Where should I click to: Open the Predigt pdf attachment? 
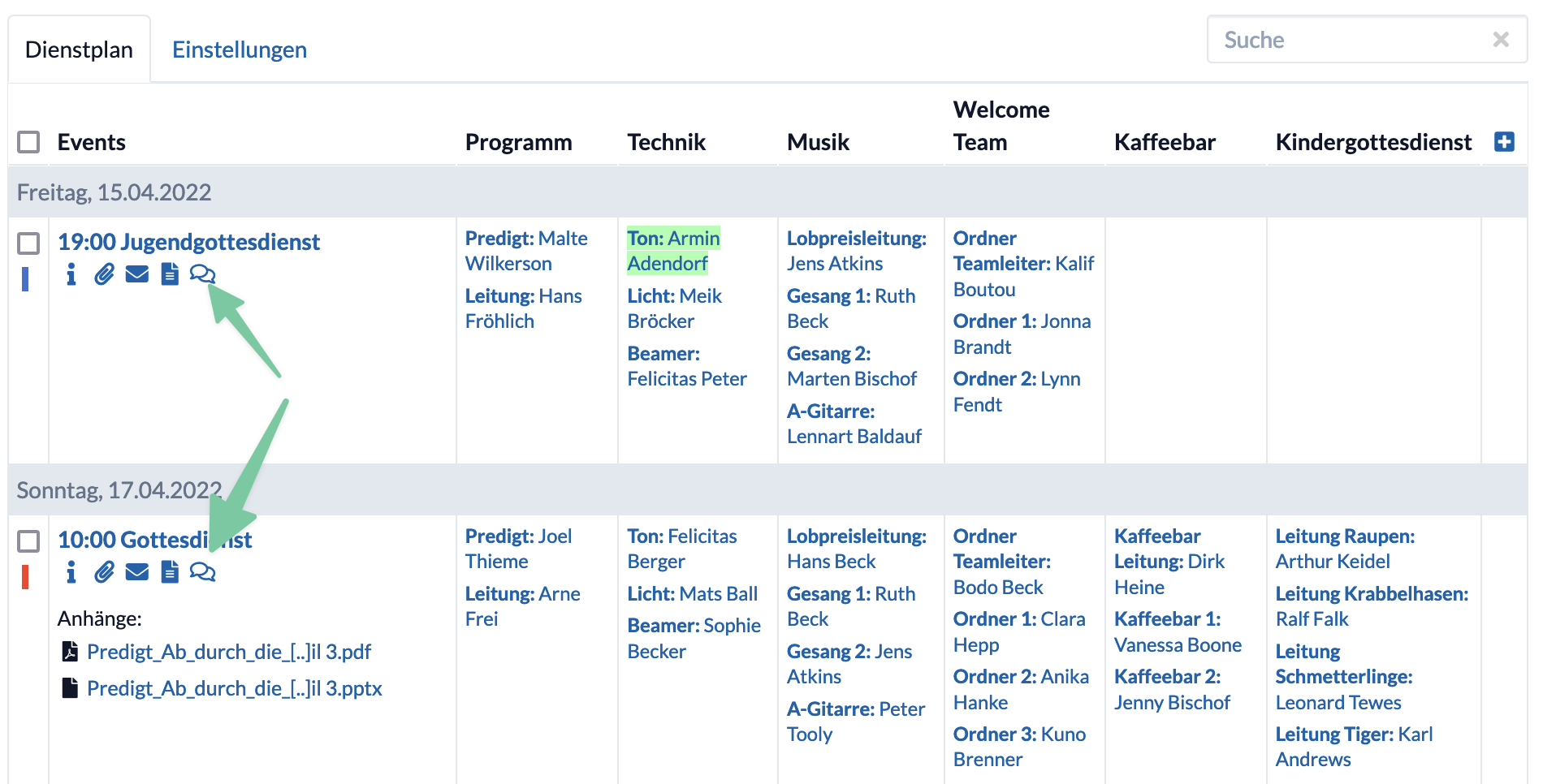[229, 652]
